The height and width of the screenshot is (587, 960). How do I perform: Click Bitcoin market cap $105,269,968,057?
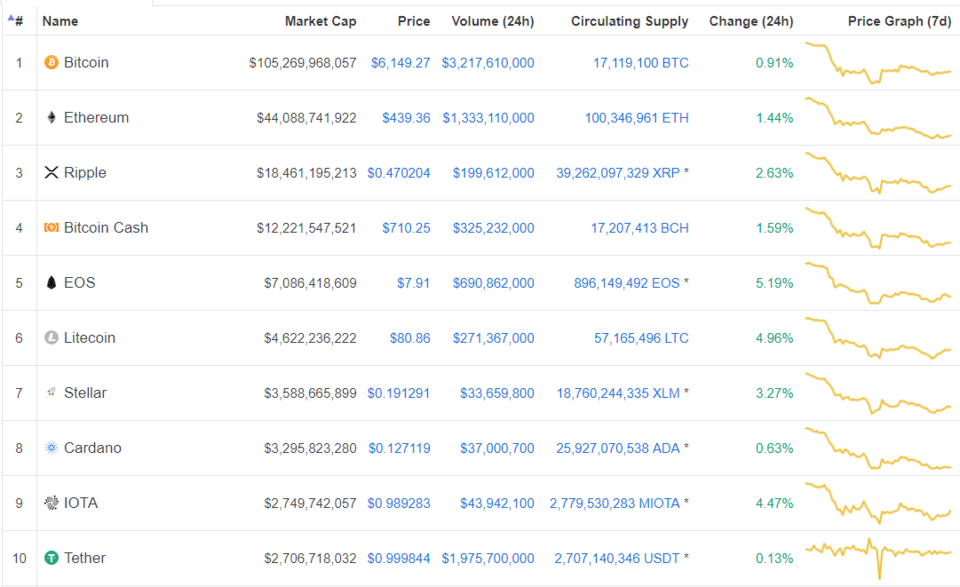tap(302, 63)
